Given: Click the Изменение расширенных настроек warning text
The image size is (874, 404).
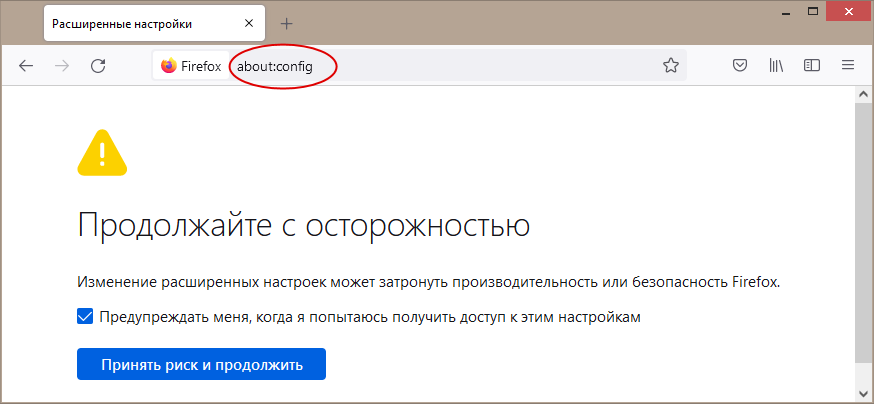Looking at the screenshot, I should (429, 282).
